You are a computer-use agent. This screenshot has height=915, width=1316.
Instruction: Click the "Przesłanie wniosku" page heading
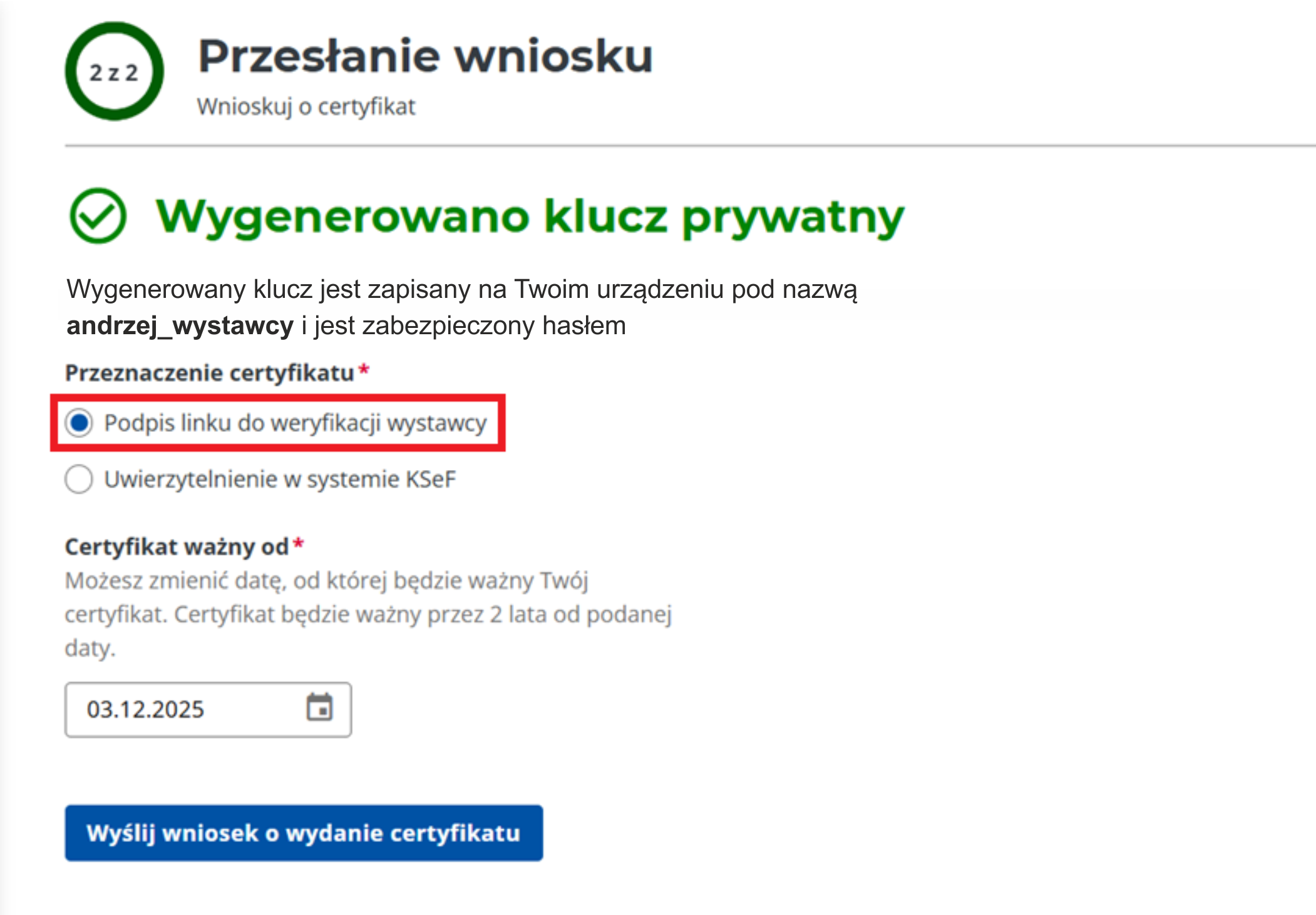[x=425, y=56]
